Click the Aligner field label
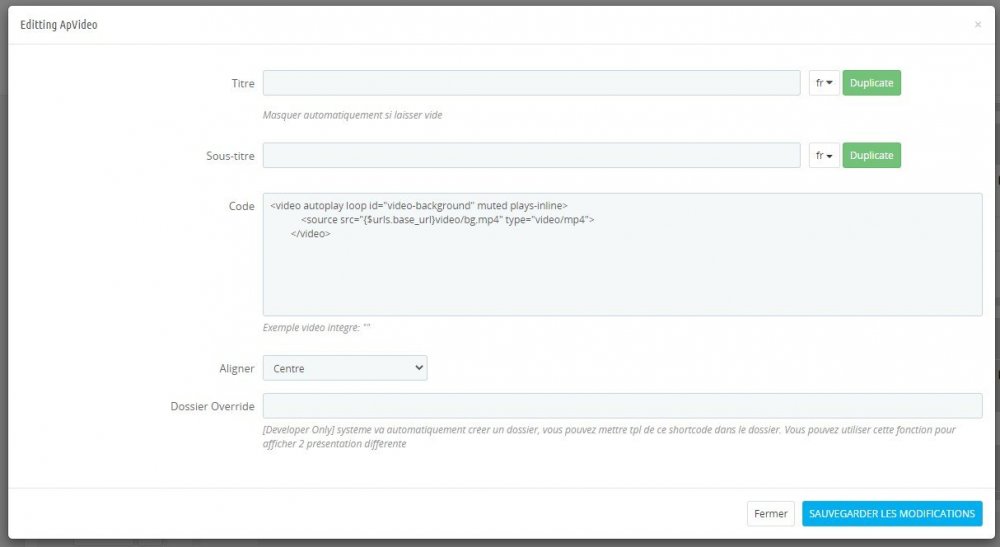Screen dimensions: 1000x547 click(x=237, y=368)
